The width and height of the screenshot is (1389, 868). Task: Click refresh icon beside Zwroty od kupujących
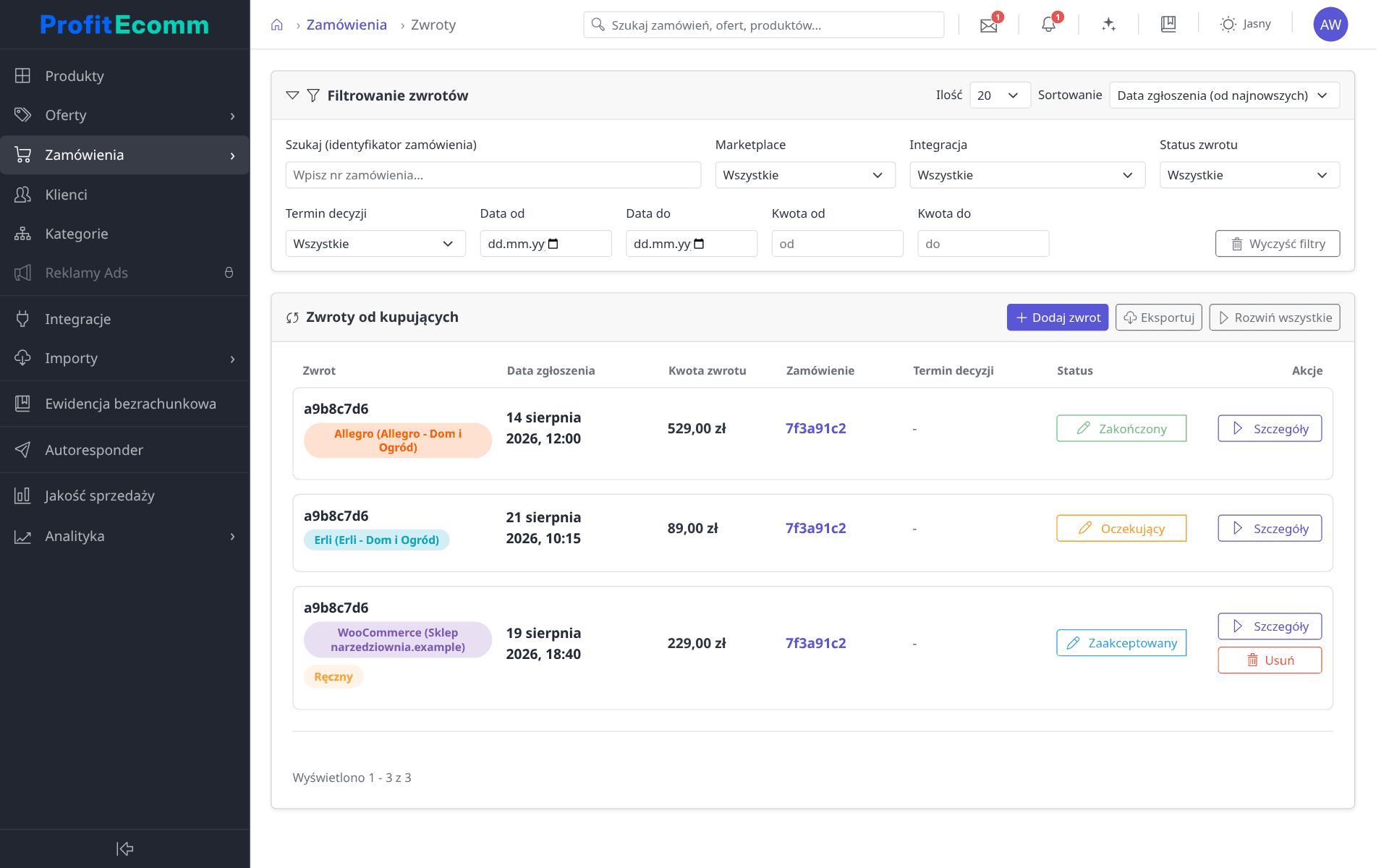point(292,318)
